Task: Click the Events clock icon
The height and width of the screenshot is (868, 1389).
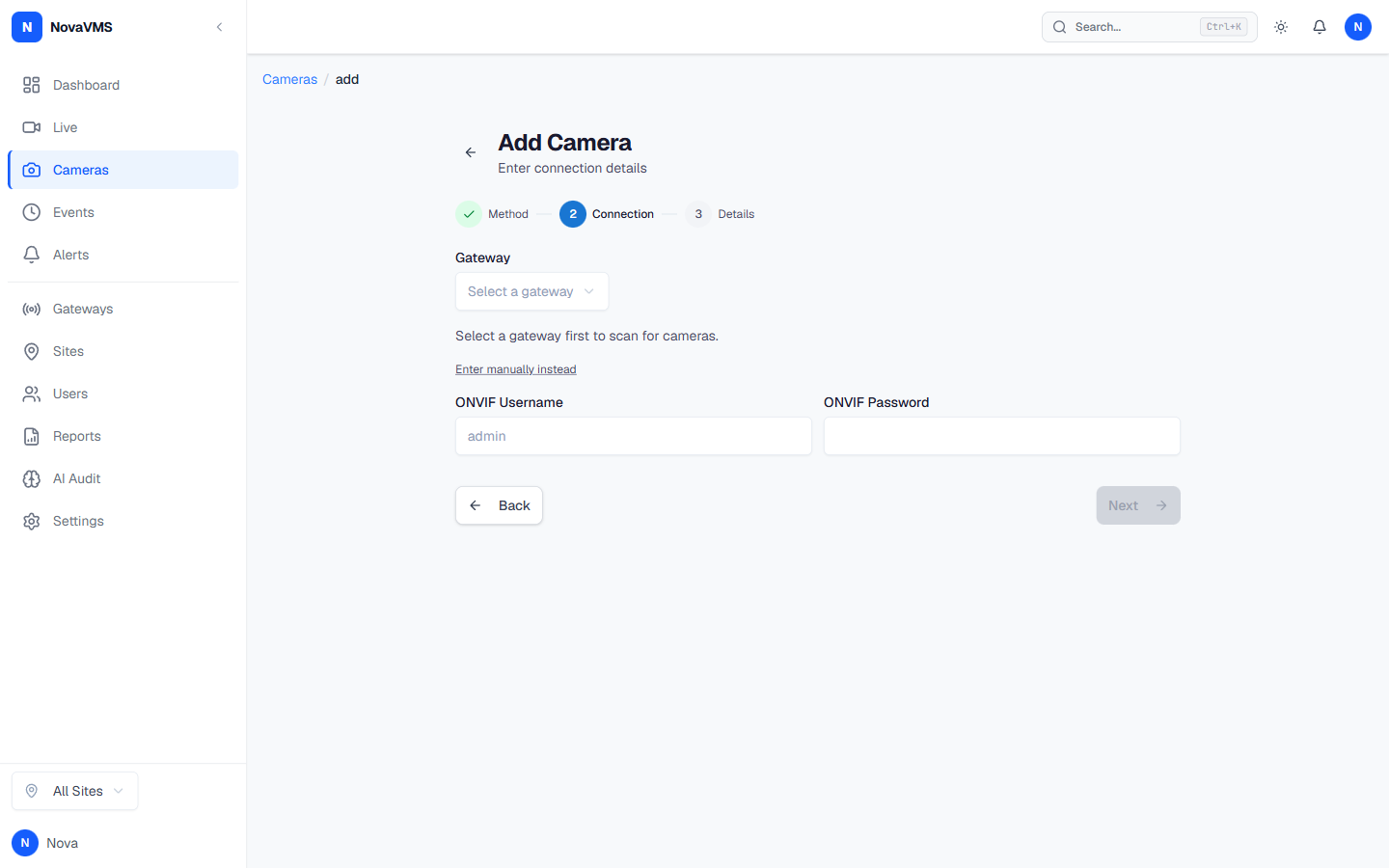Action: [x=32, y=212]
